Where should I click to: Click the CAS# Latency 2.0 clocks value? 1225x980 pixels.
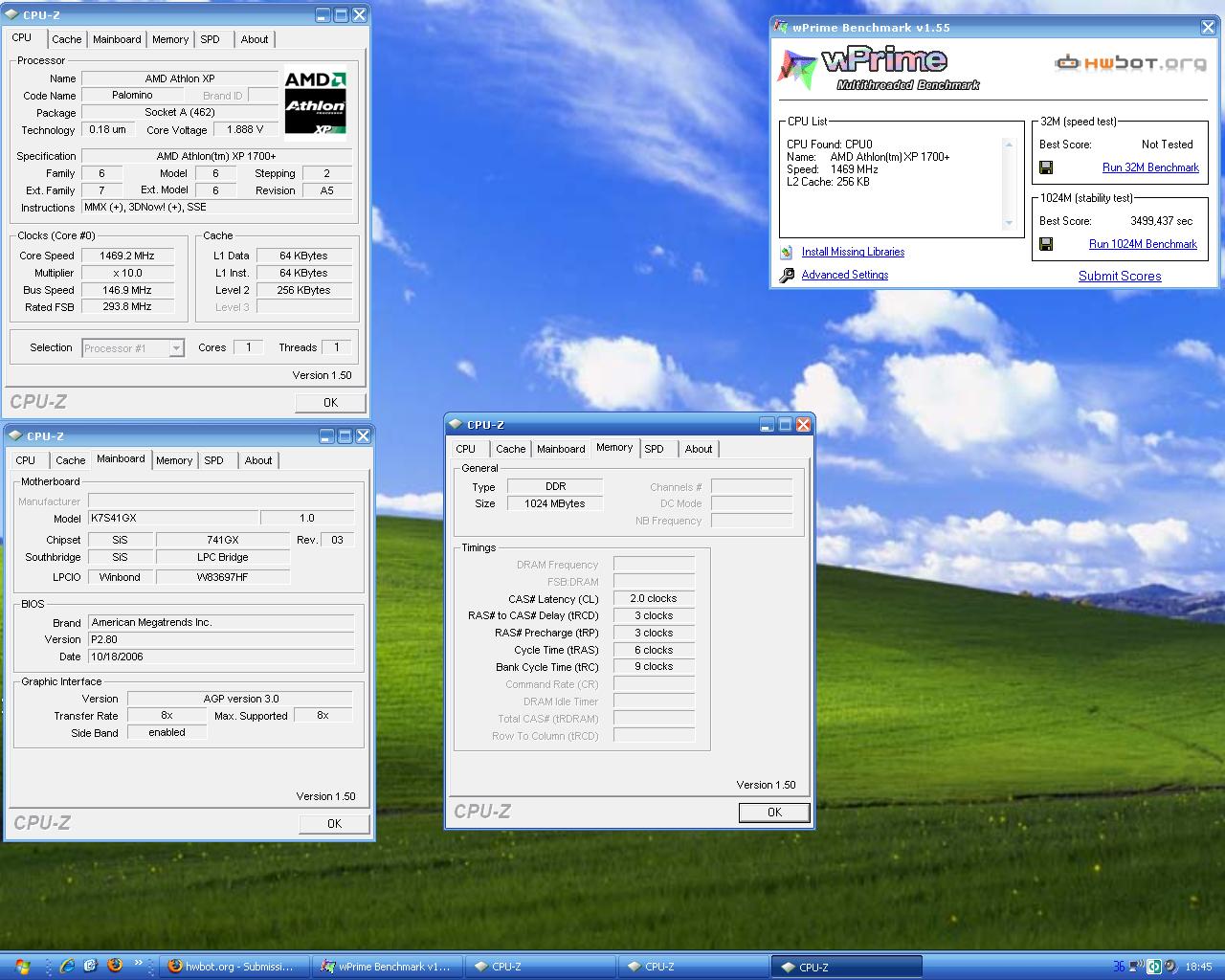click(x=654, y=599)
